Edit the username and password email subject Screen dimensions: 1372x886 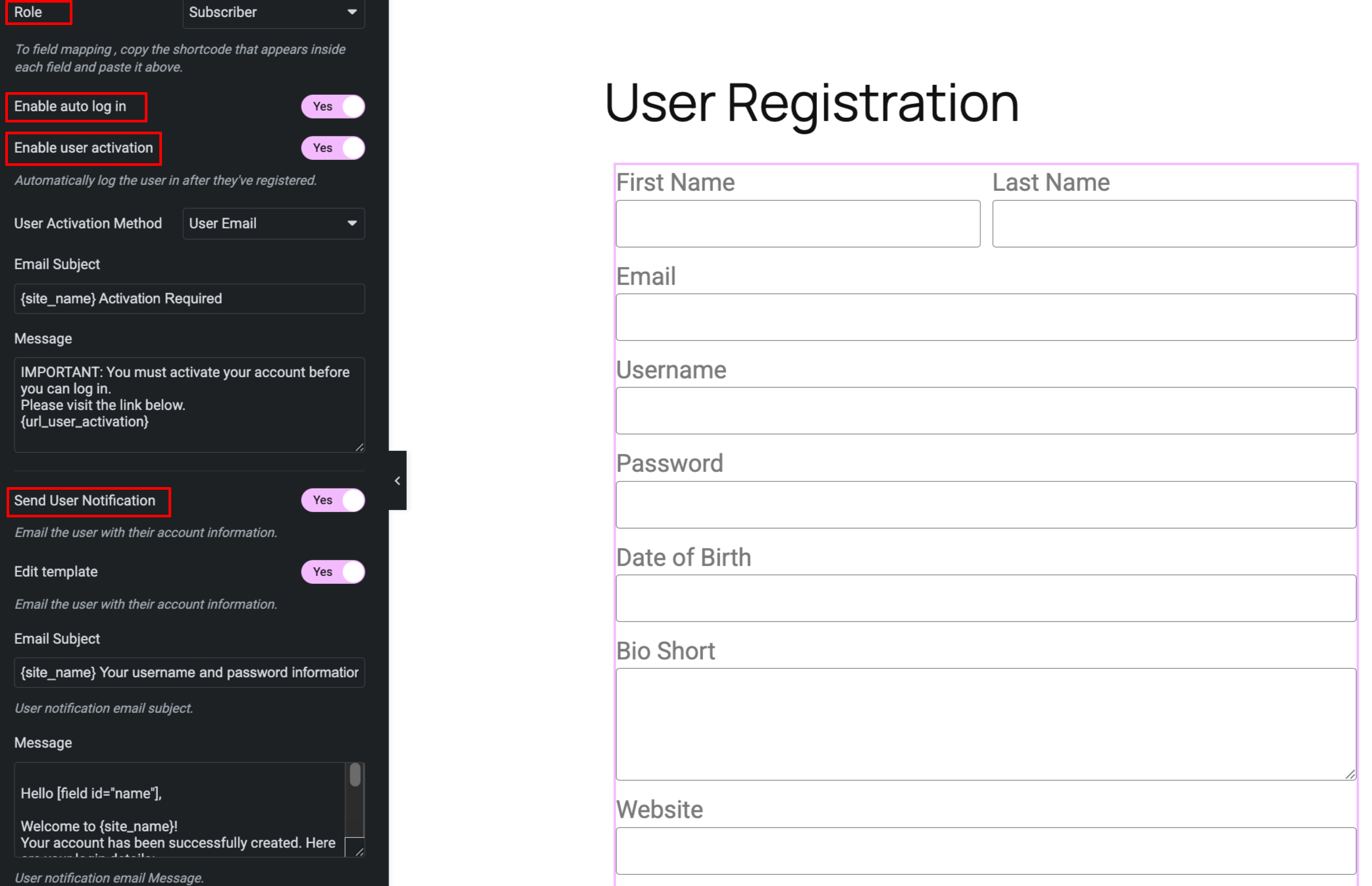click(x=189, y=672)
